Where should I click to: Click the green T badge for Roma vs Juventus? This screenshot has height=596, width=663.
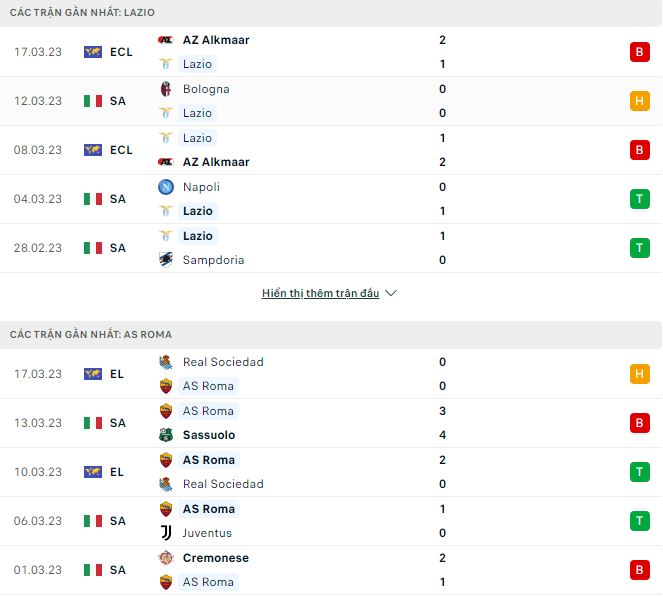tap(640, 521)
